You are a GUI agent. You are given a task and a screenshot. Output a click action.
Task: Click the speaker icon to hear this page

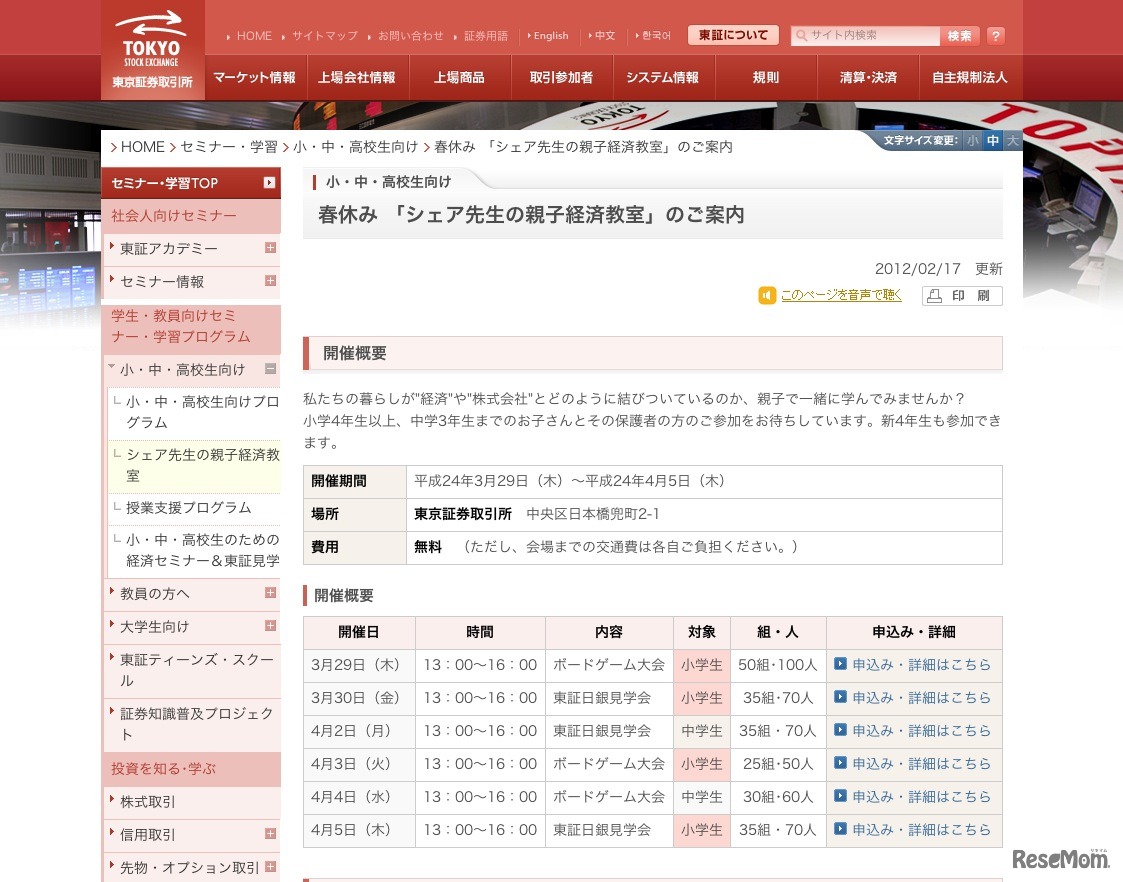[x=766, y=295]
